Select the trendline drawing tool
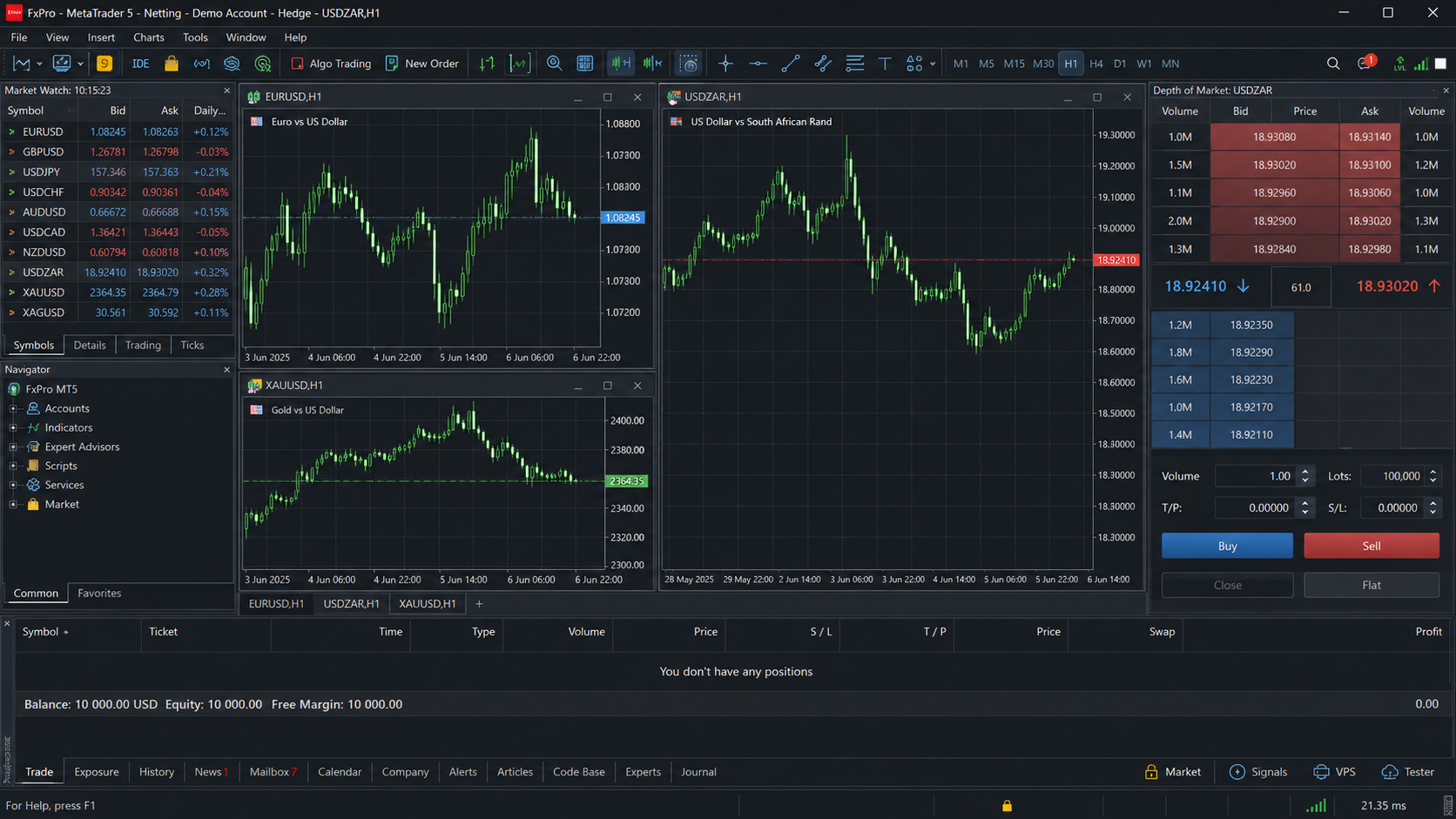Screen dimensions: 1456x819 (x=790, y=64)
